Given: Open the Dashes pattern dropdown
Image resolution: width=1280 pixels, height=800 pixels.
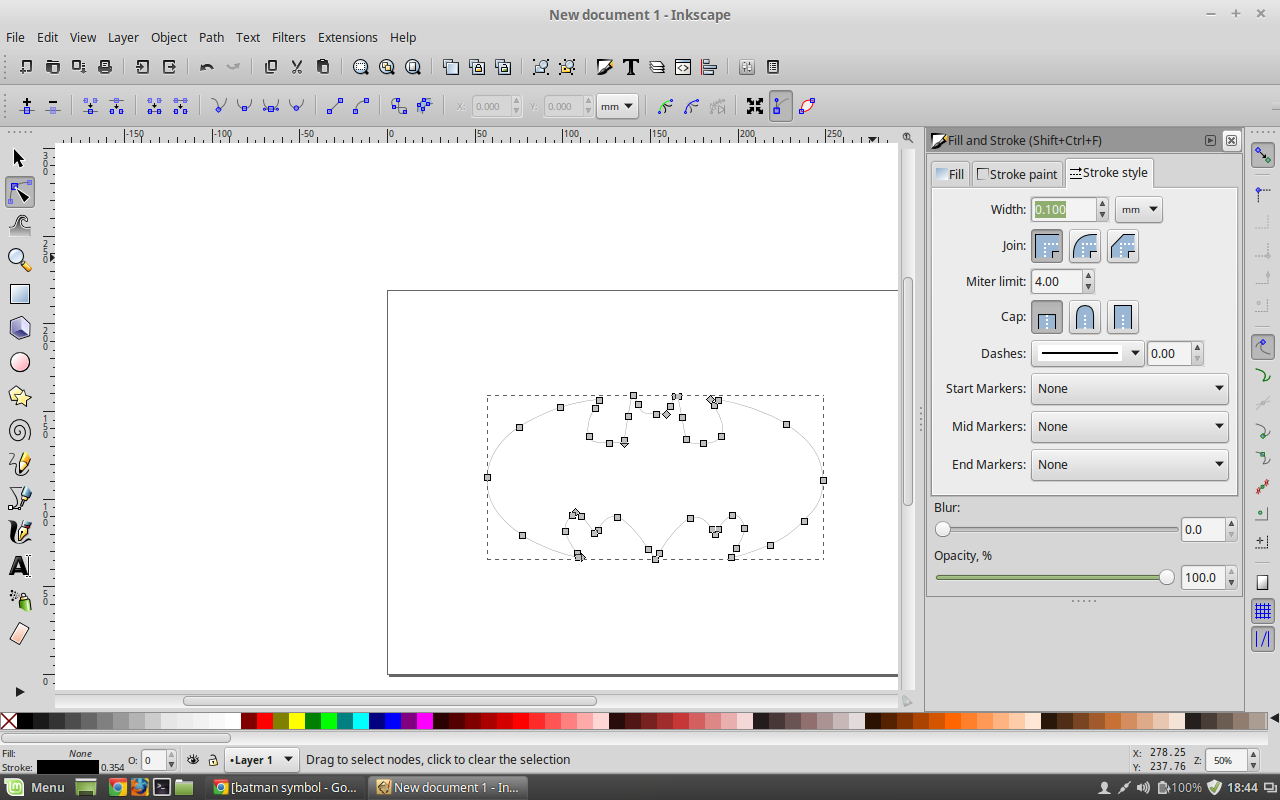Looking at the screenshot, I should point(1087,353).
